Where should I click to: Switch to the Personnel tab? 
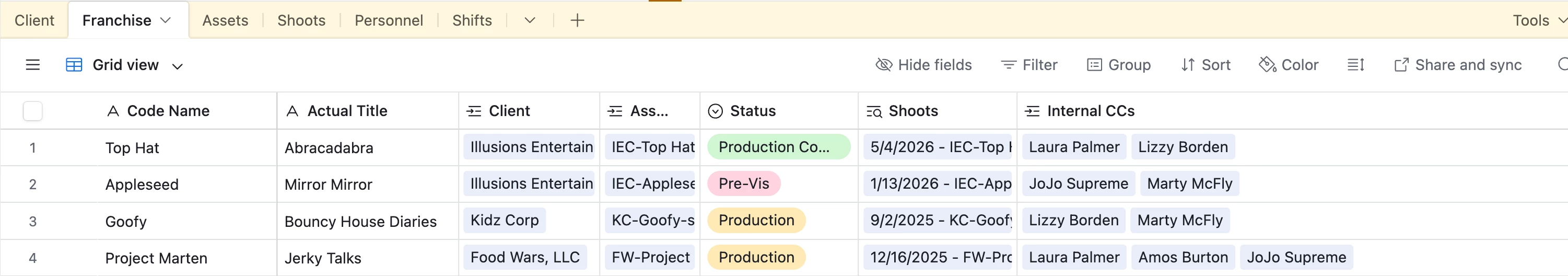(x=389, y=20)
